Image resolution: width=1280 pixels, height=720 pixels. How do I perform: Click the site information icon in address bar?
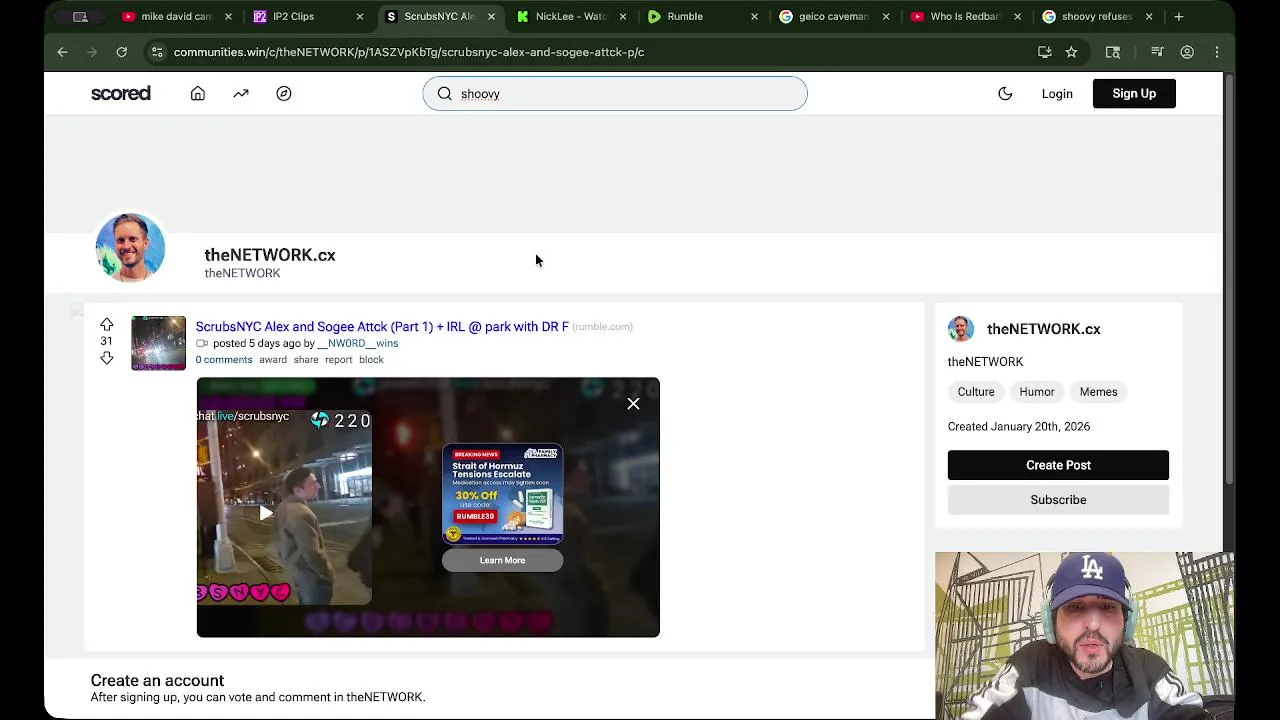pyautogui.click(x=157, y=52)
